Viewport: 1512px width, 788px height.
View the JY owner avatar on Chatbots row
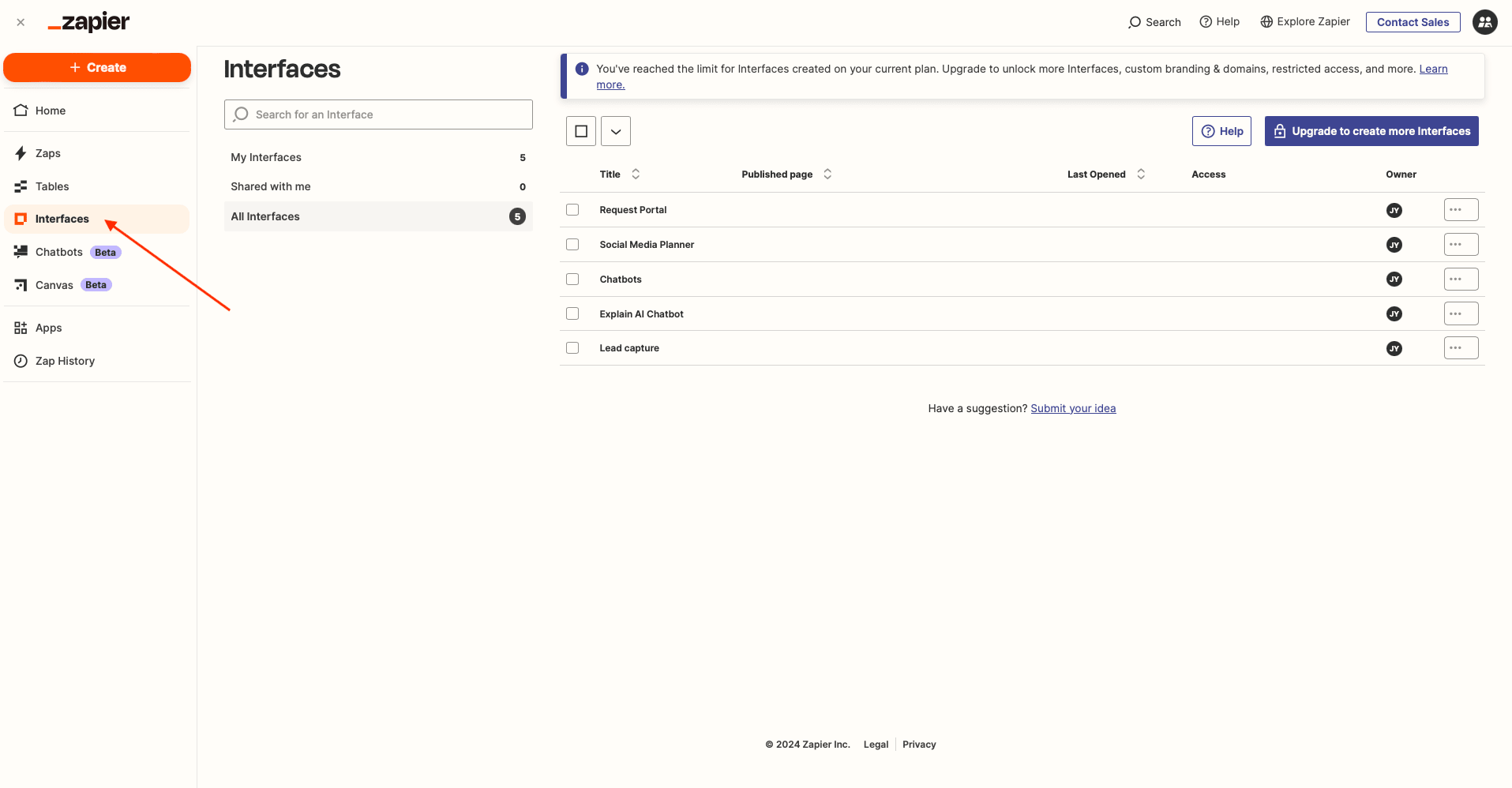(1394, 279)
